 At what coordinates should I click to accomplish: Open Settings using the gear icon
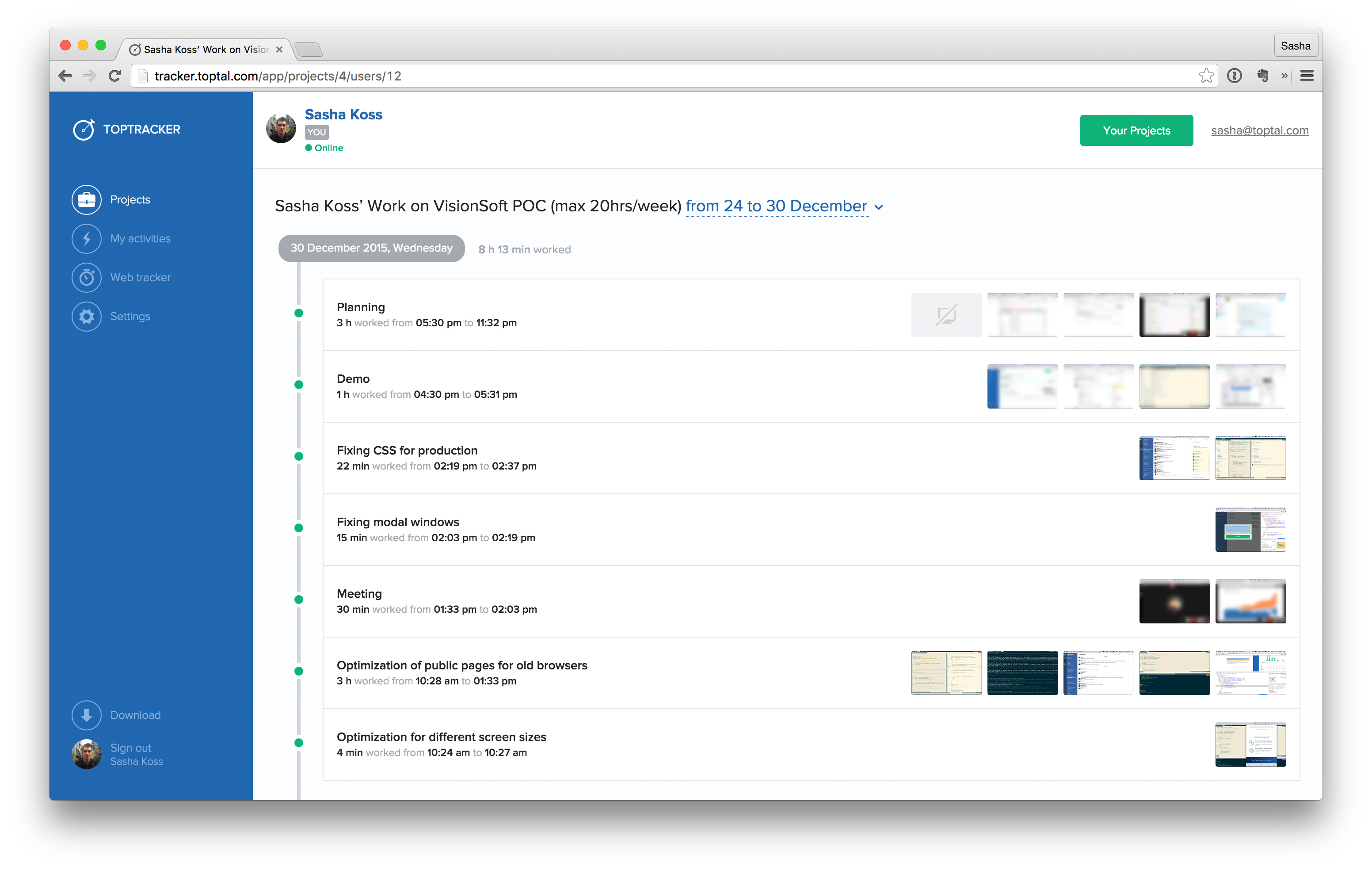pyautogui.click(x=87, y=317)
